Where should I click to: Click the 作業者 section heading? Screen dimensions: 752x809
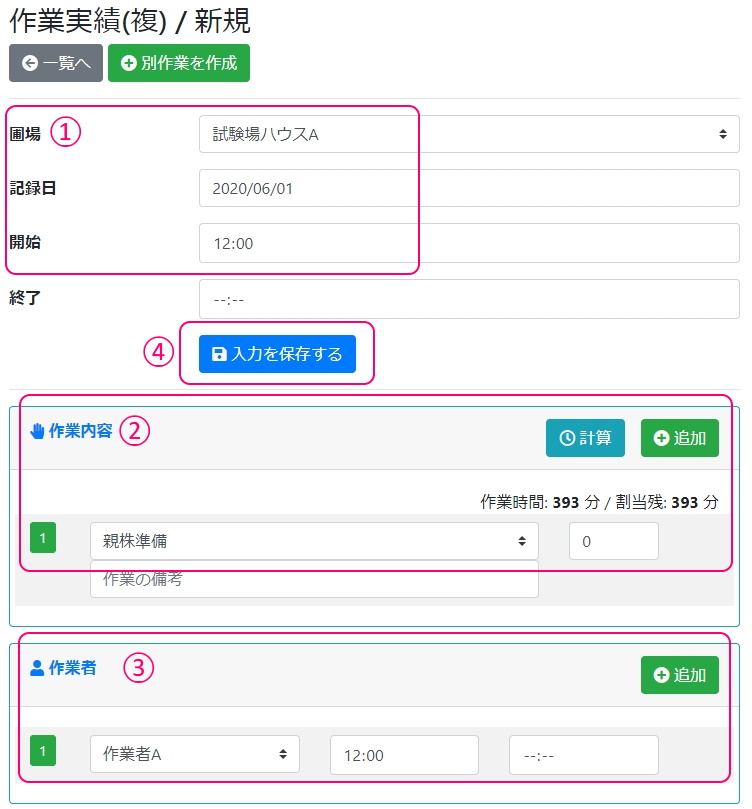click(72, 668)
